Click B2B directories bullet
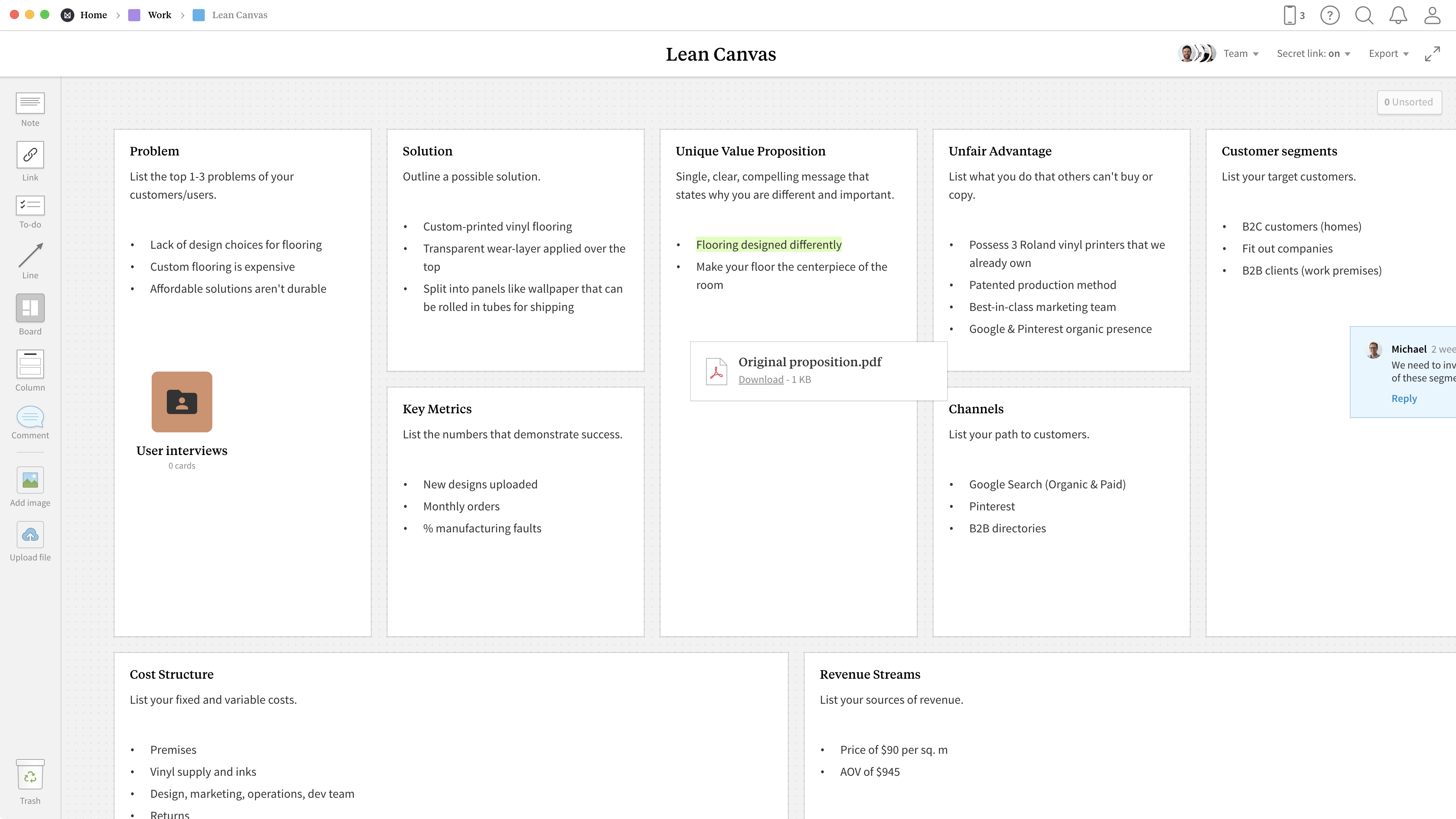This screenshot has height=819, width=1456. pyautogui.click(x=1007, y=529)
